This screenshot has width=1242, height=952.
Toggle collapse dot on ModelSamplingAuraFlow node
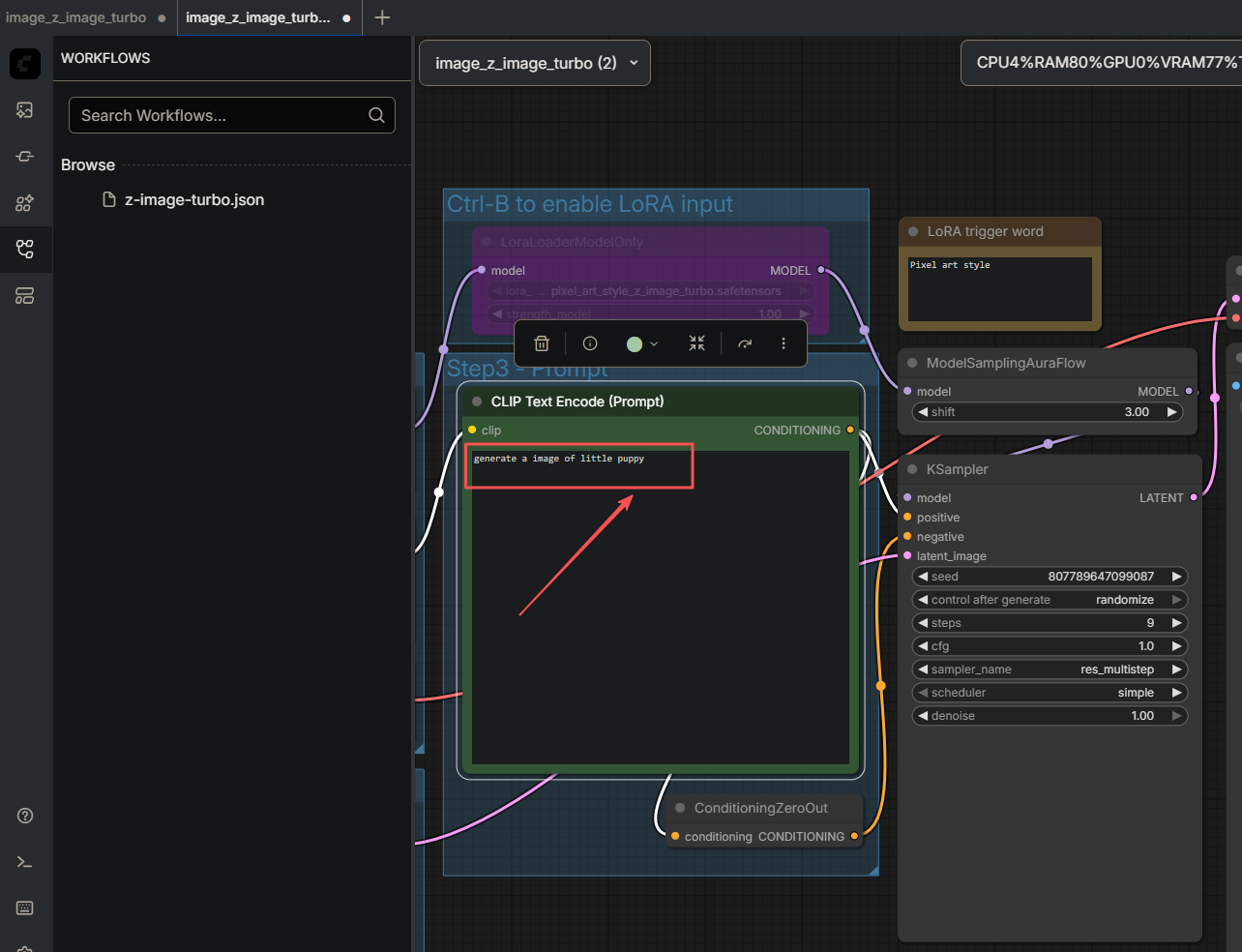(912, 363)
